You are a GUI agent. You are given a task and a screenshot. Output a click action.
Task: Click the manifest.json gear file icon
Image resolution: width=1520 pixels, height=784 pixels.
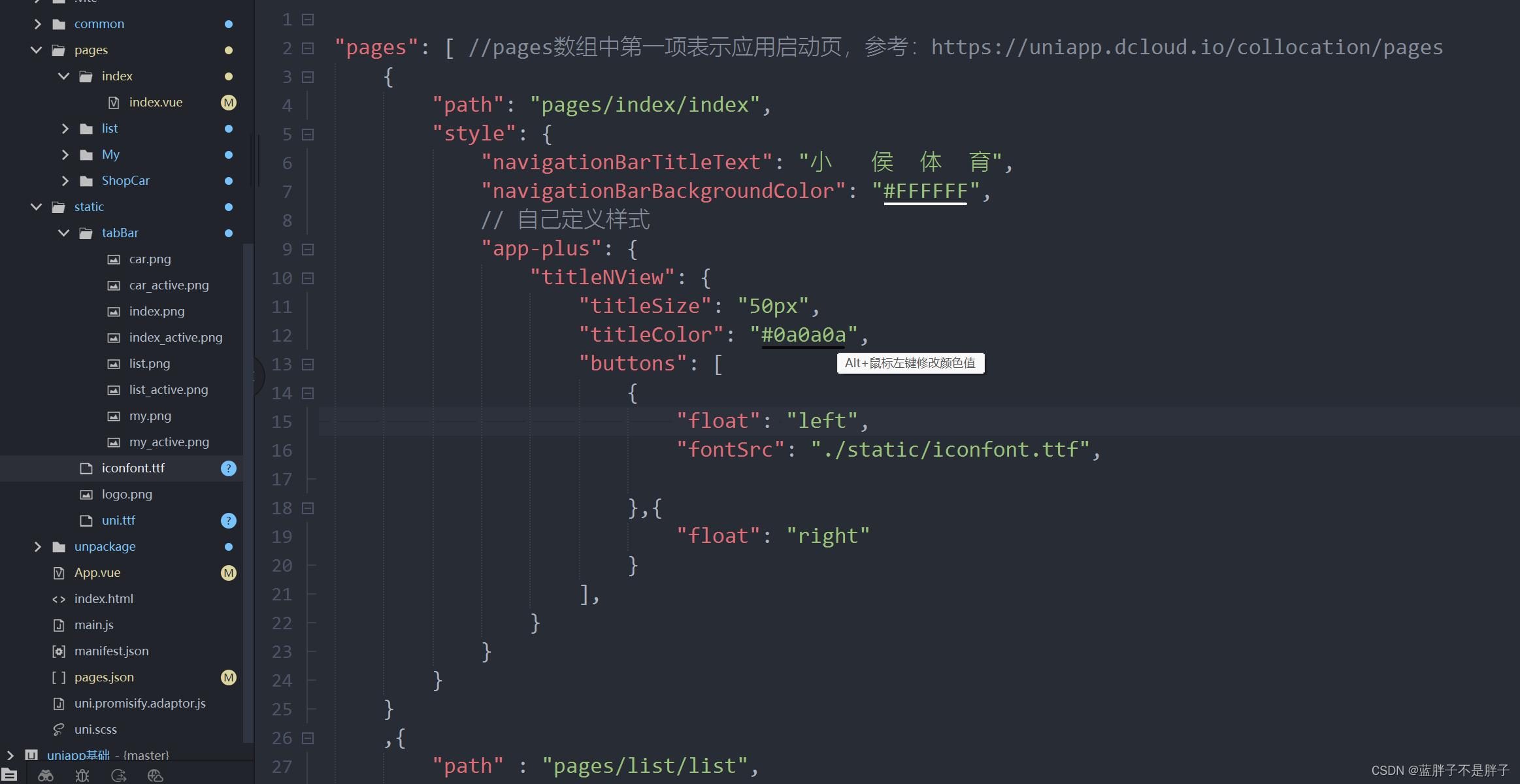59,651
